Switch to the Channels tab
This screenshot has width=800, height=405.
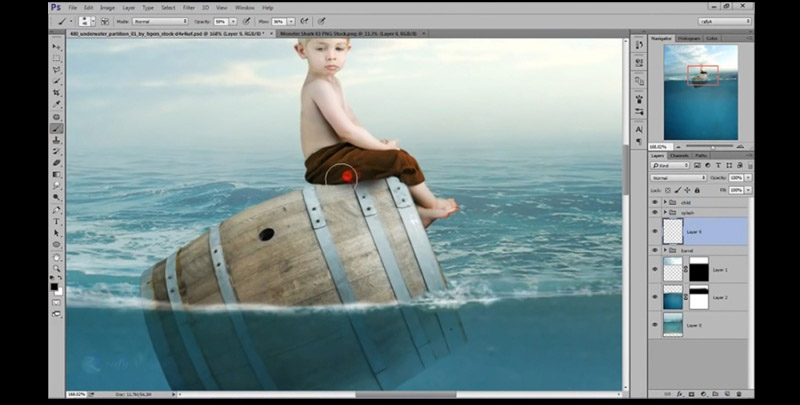[x=679, y=156]
